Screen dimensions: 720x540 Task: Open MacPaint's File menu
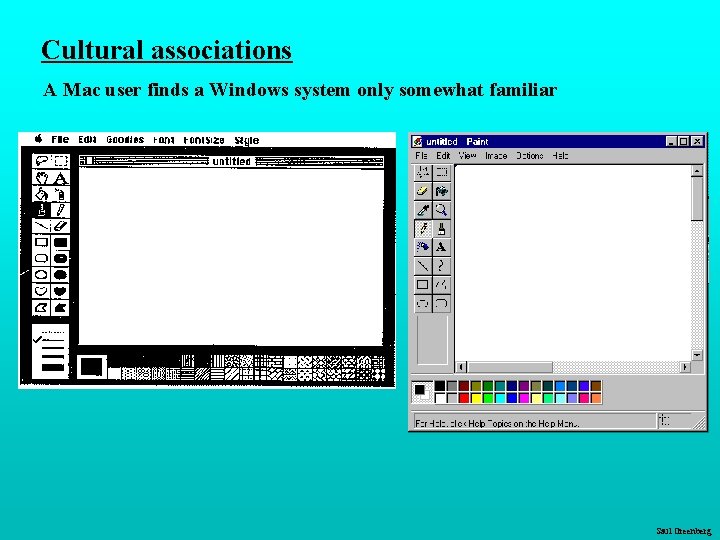tap(60, 139)
